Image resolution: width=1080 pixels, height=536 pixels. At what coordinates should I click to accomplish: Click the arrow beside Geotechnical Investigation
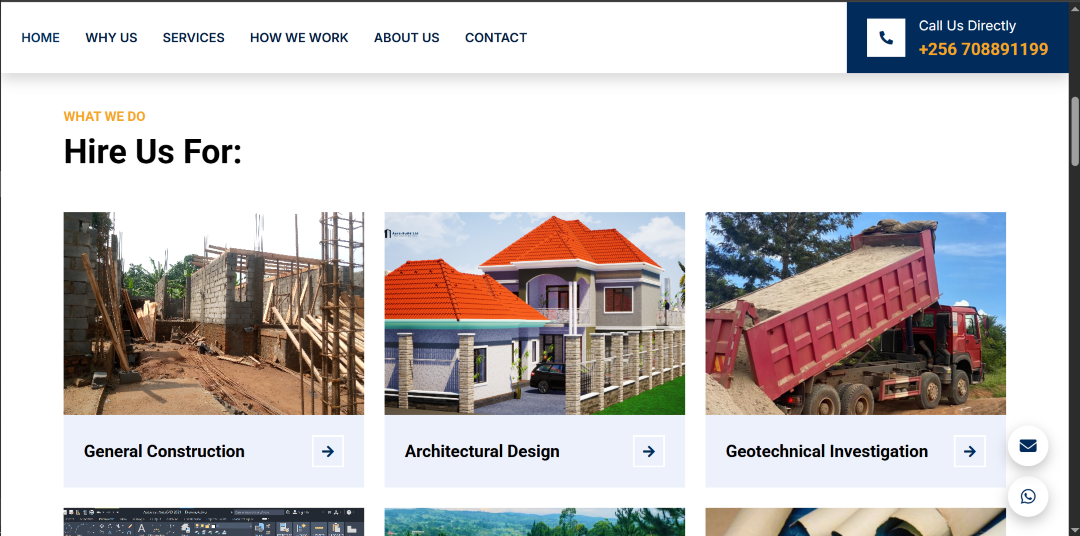click(970, 451)
